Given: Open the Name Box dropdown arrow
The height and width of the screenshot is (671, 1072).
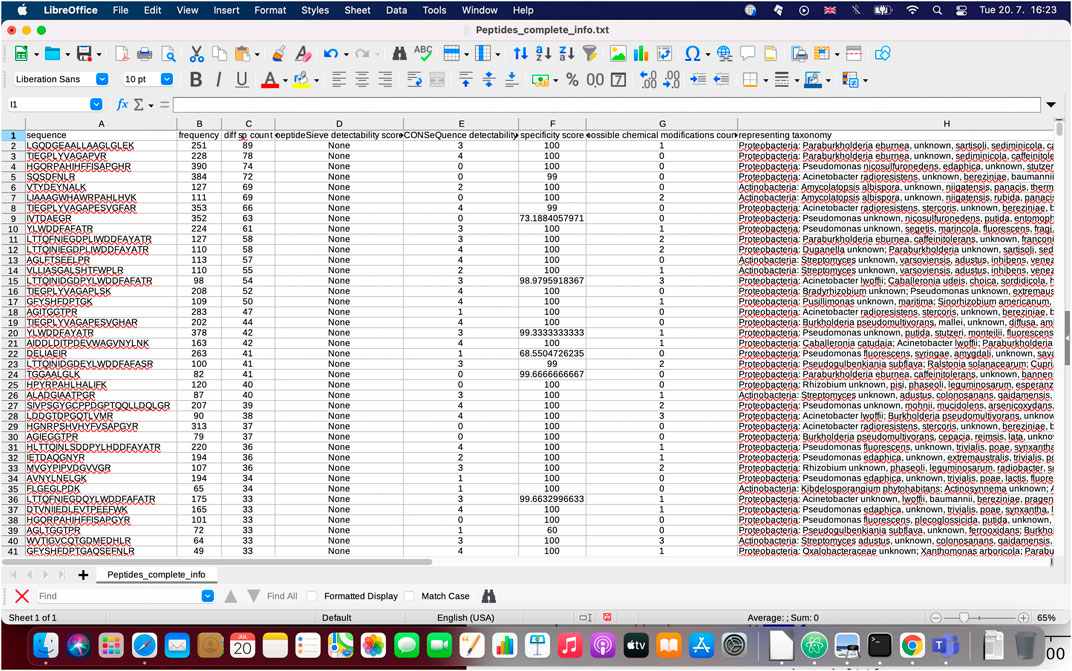Looking at the screenshot, I should pos(96,105).
